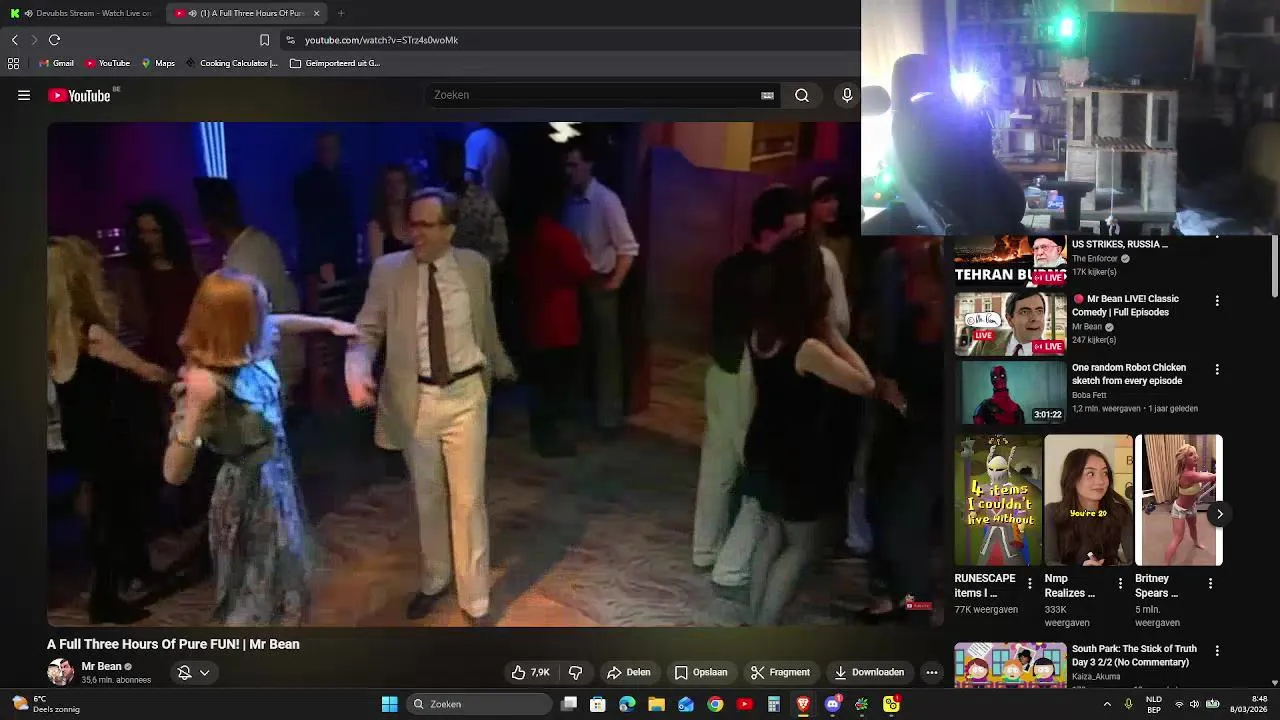The height and width of the screenshot is (720, 1280).
Task: Open the browser apps grid icon
Action: click(13, 63)
